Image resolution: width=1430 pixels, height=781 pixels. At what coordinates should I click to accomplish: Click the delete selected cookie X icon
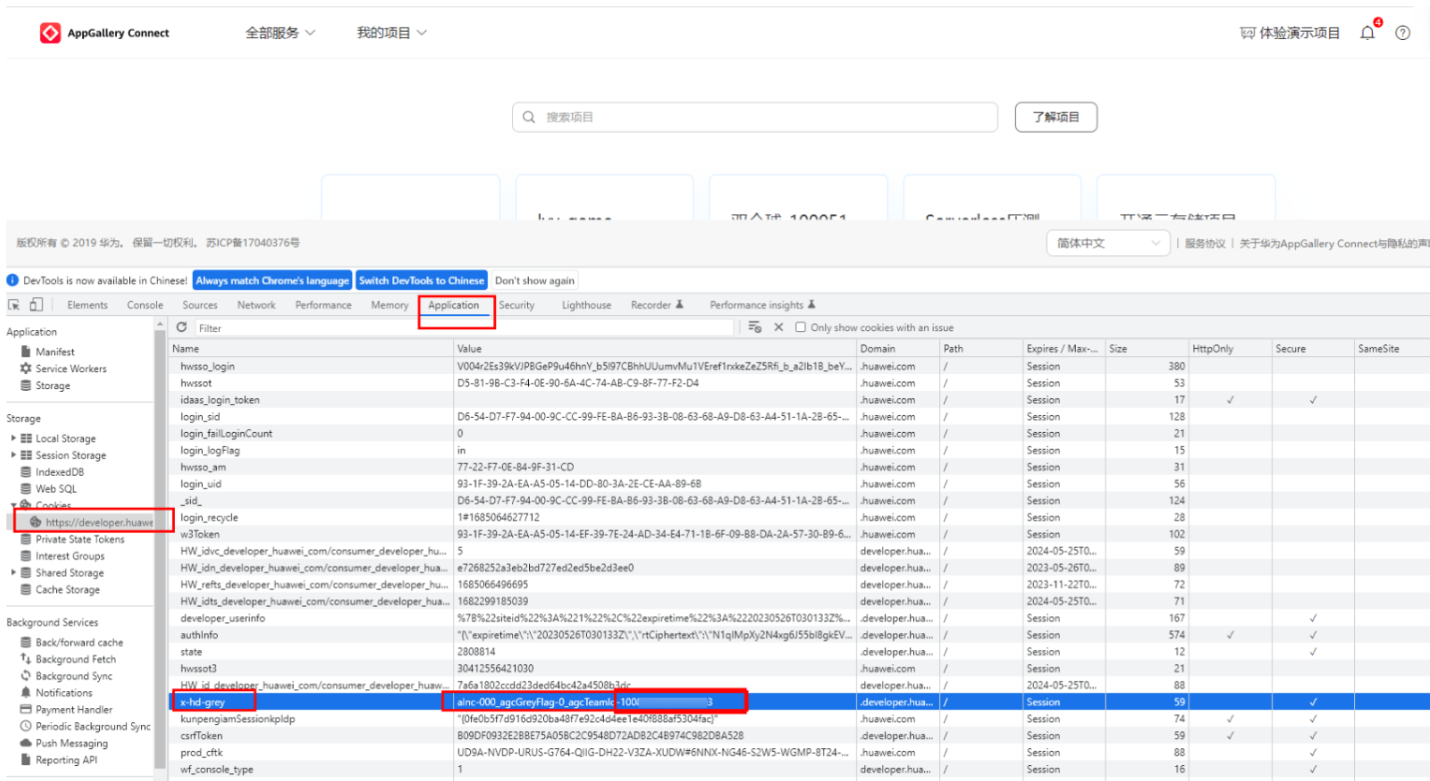tap(779, 327)
